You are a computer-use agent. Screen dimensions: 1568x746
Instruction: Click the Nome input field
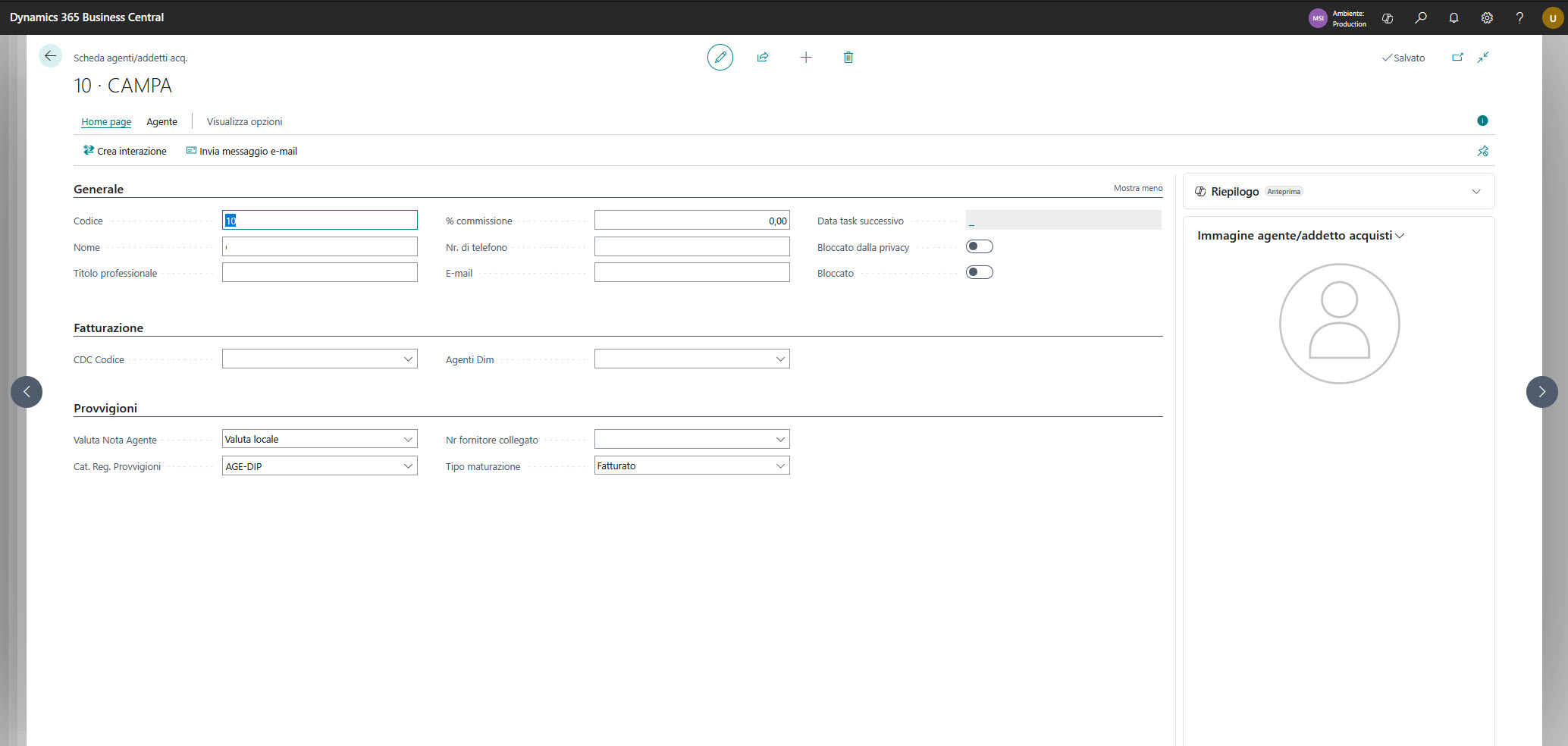click(x=320, y=247)
